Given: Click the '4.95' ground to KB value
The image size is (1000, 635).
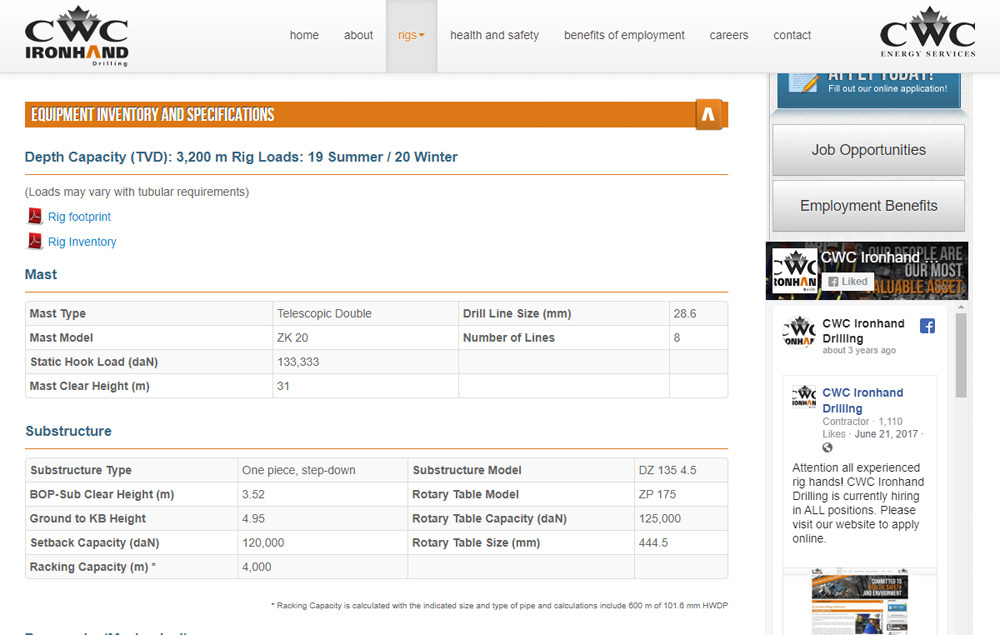Looking at the screenshot, I should (253, 519).
